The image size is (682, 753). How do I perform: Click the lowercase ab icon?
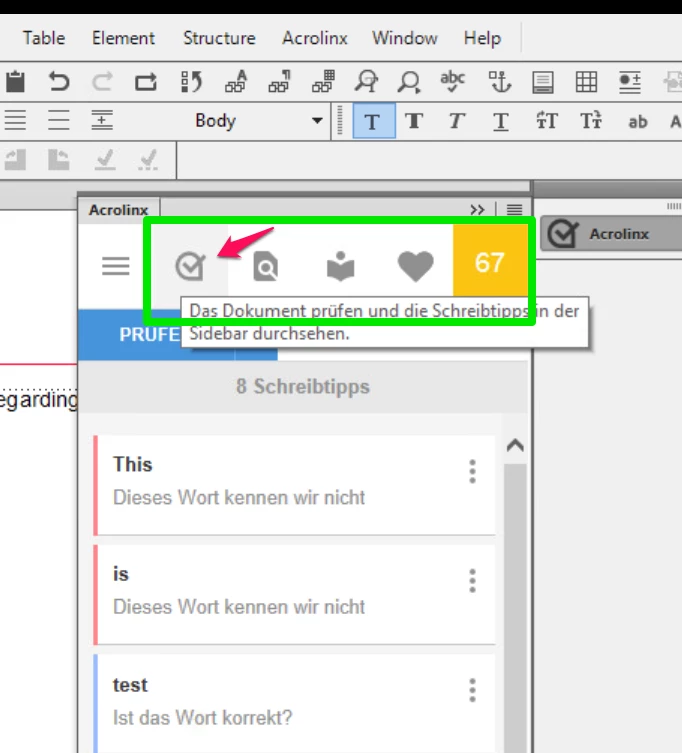point(638,122)
